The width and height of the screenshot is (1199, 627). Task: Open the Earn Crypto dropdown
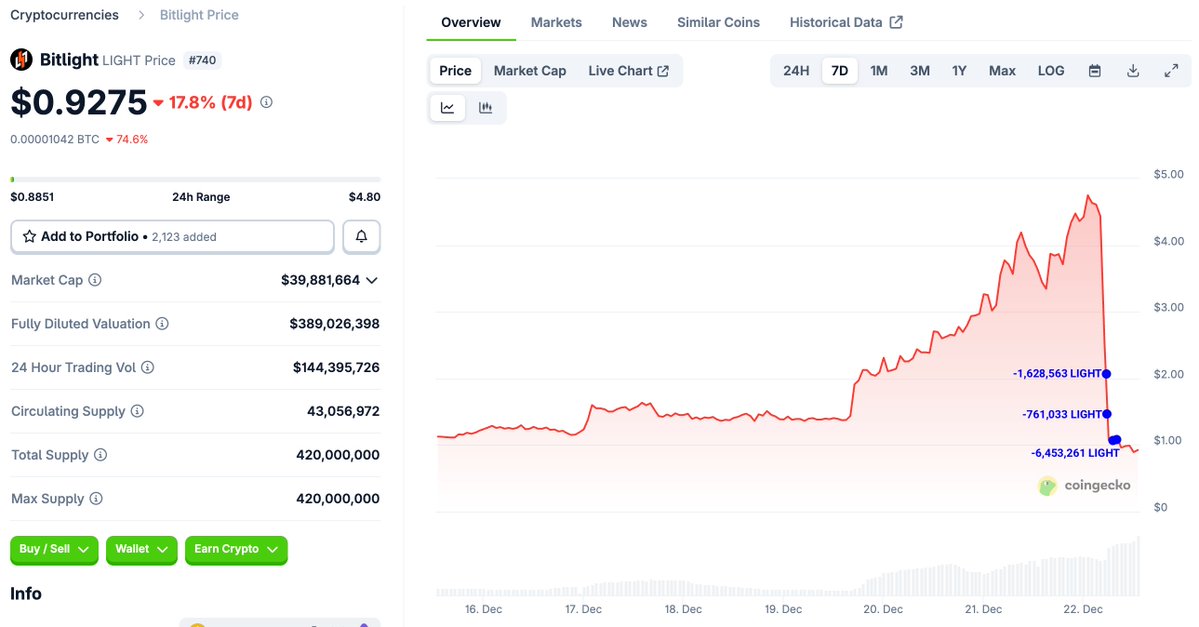click(236, 549)
